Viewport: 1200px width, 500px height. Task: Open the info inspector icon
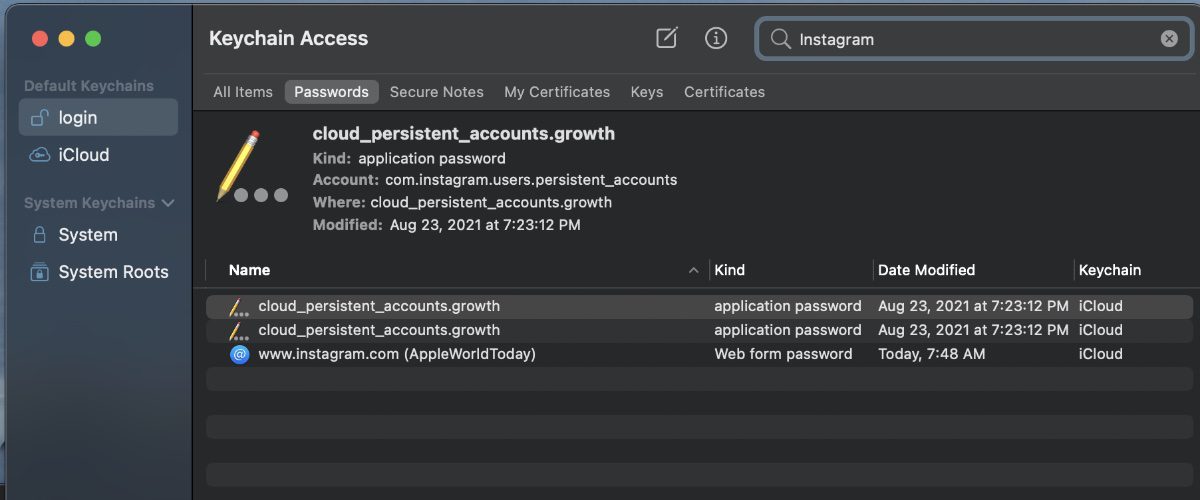coord(716,39)
